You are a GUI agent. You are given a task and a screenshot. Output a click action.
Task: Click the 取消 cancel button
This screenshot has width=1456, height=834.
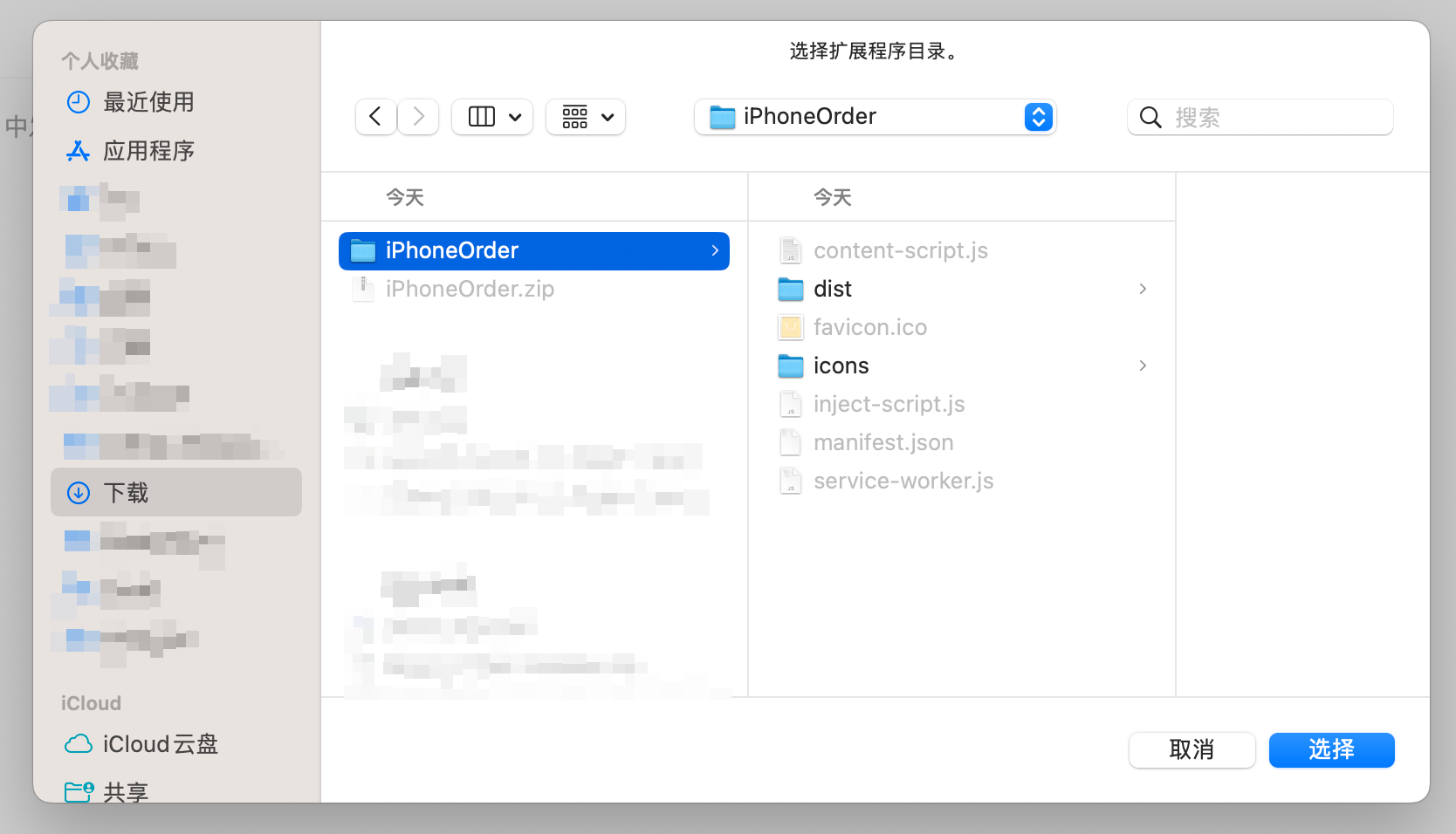coord(1192,750)
